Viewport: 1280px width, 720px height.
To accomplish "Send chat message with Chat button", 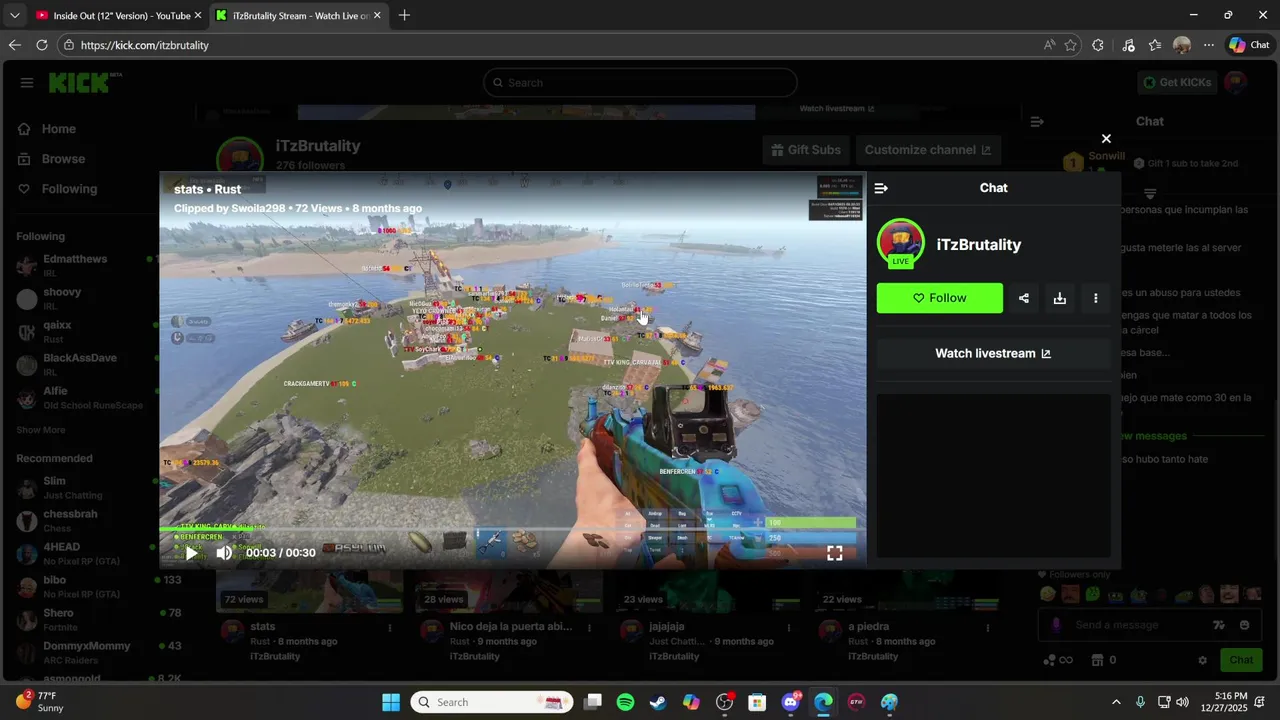I will 1241,660.
